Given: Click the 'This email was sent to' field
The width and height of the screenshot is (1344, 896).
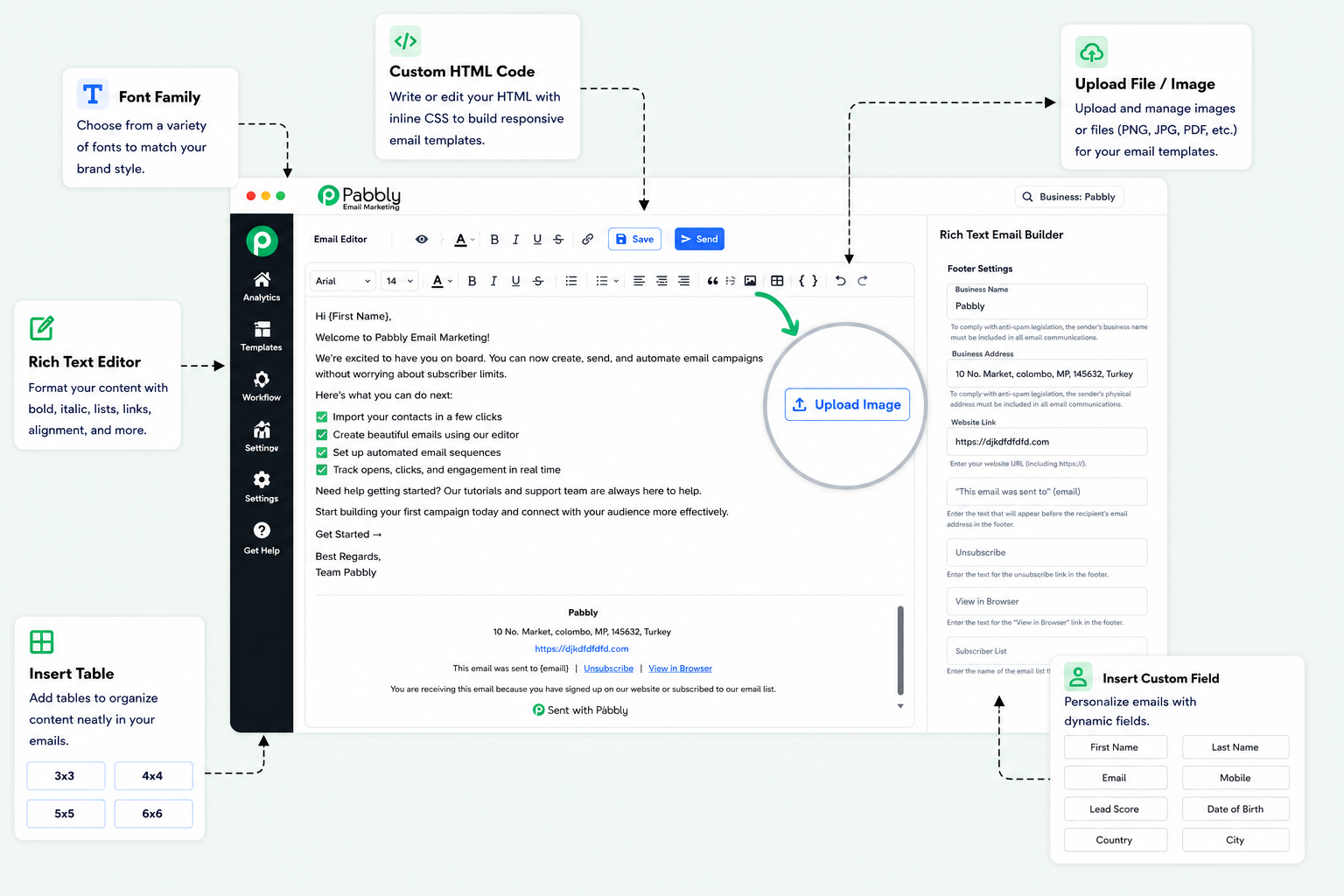Looking at the screenshot, I should click(1046, 492).
